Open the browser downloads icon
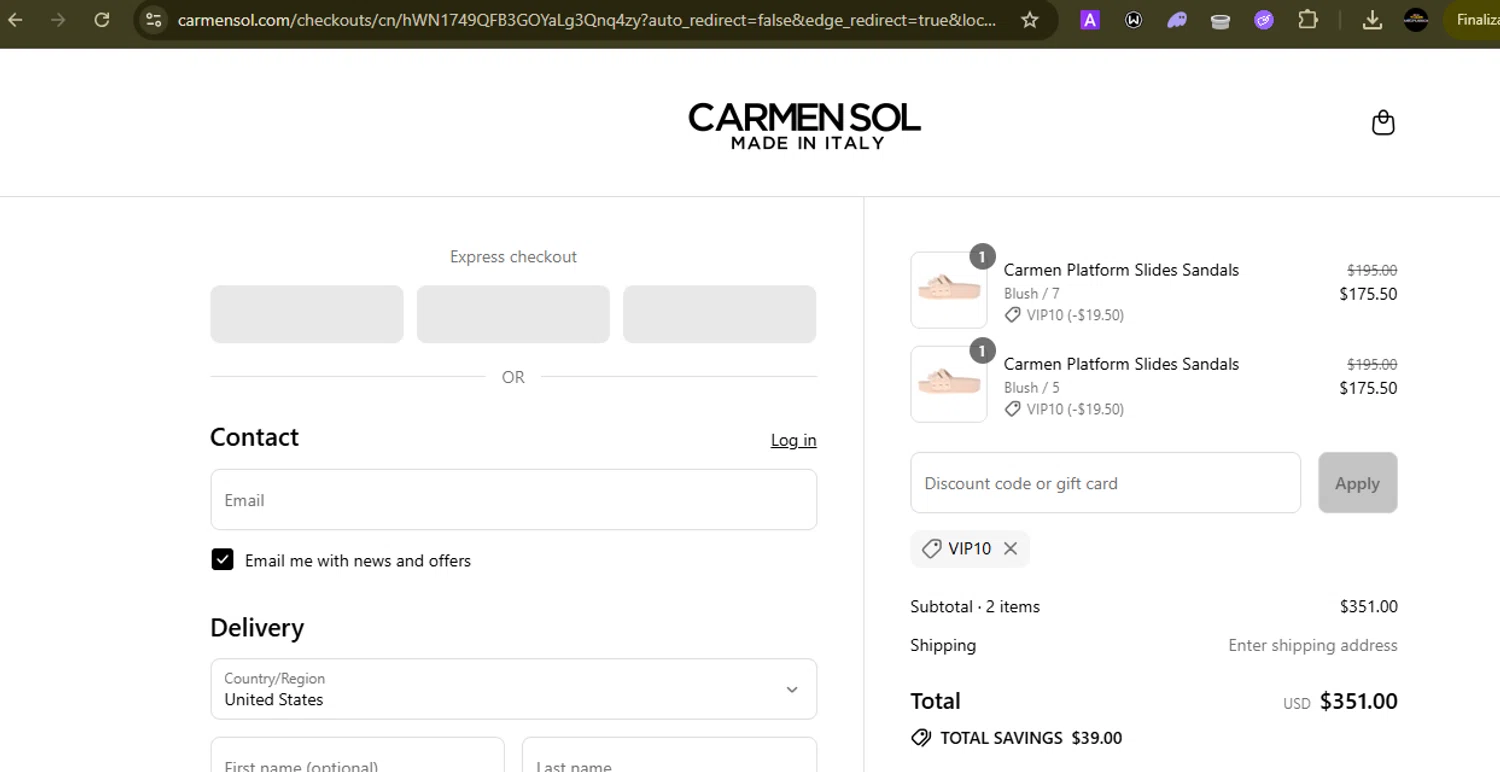The width and height of the screenshot is (1500, 772). (x=1372, y=20)
